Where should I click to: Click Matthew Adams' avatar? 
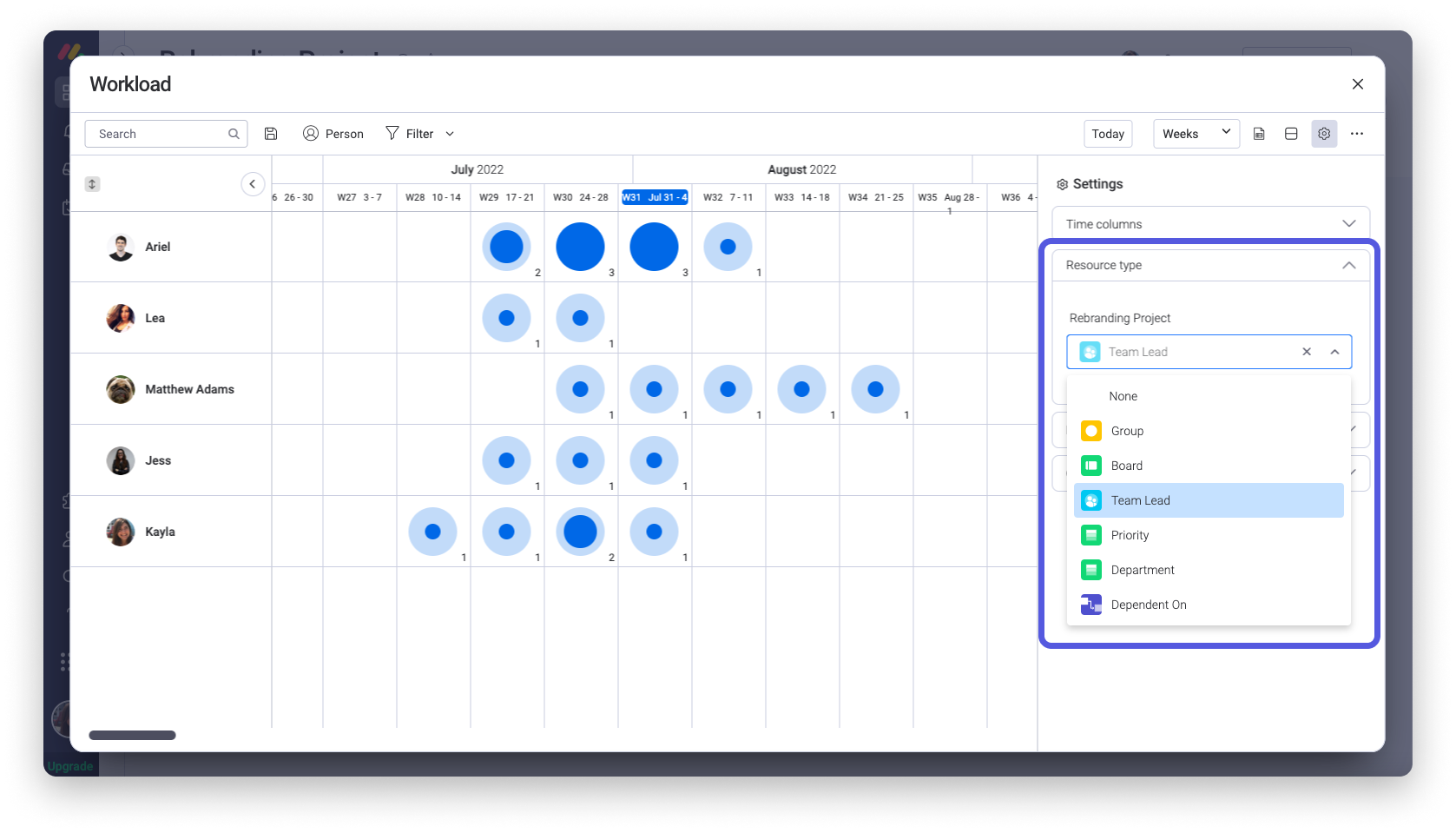(121, 389)
